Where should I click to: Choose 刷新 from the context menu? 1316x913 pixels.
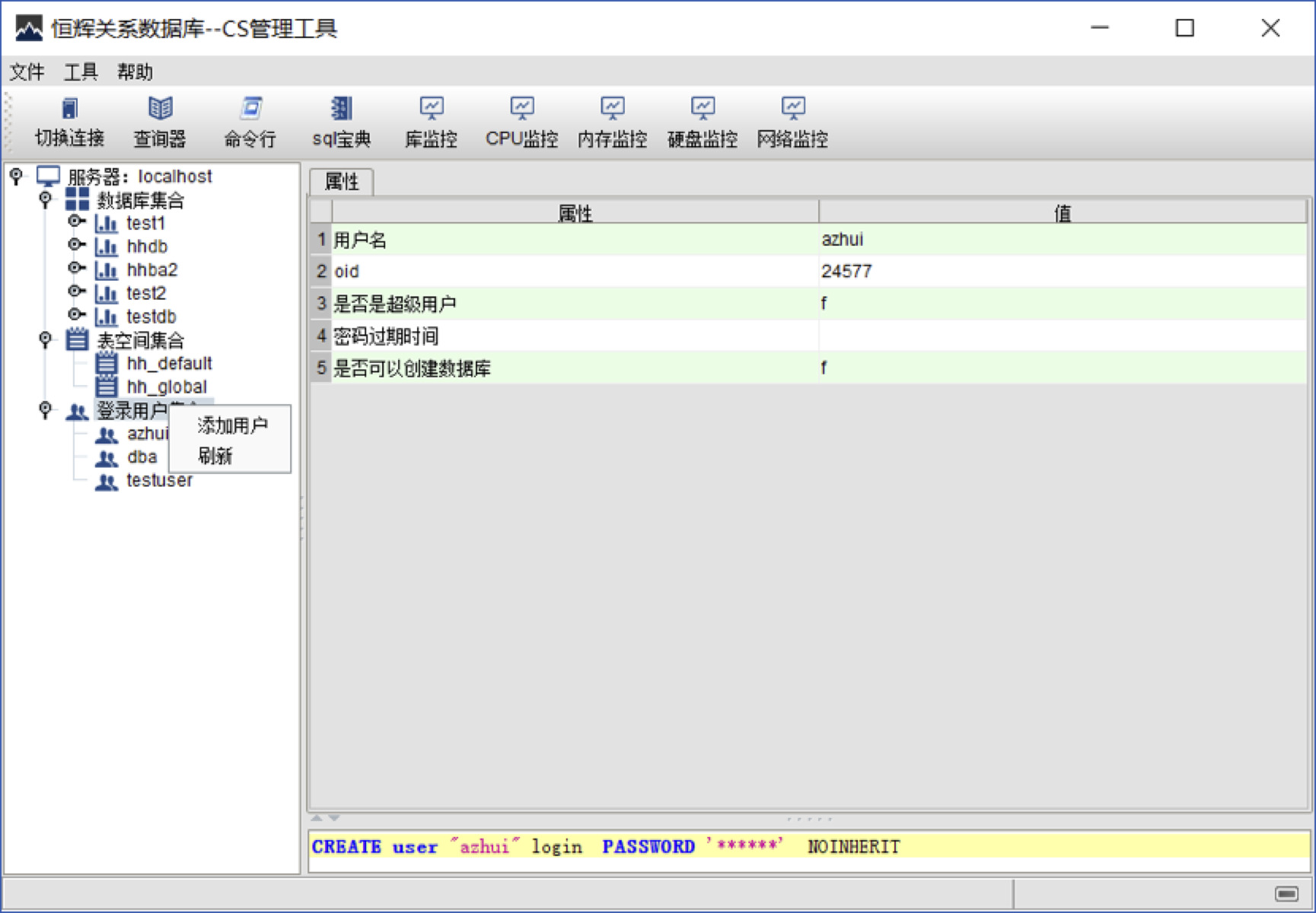pos(215,456)
